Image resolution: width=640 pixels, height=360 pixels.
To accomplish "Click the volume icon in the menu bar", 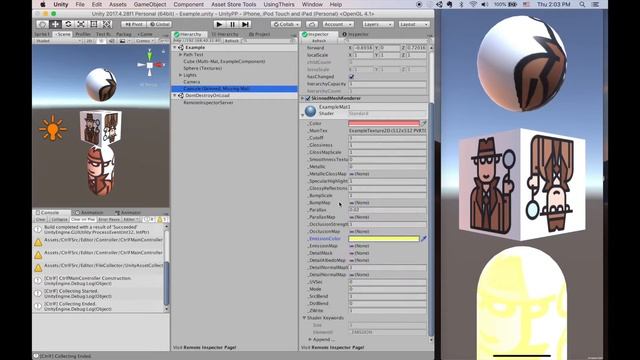I will (484, 4).
